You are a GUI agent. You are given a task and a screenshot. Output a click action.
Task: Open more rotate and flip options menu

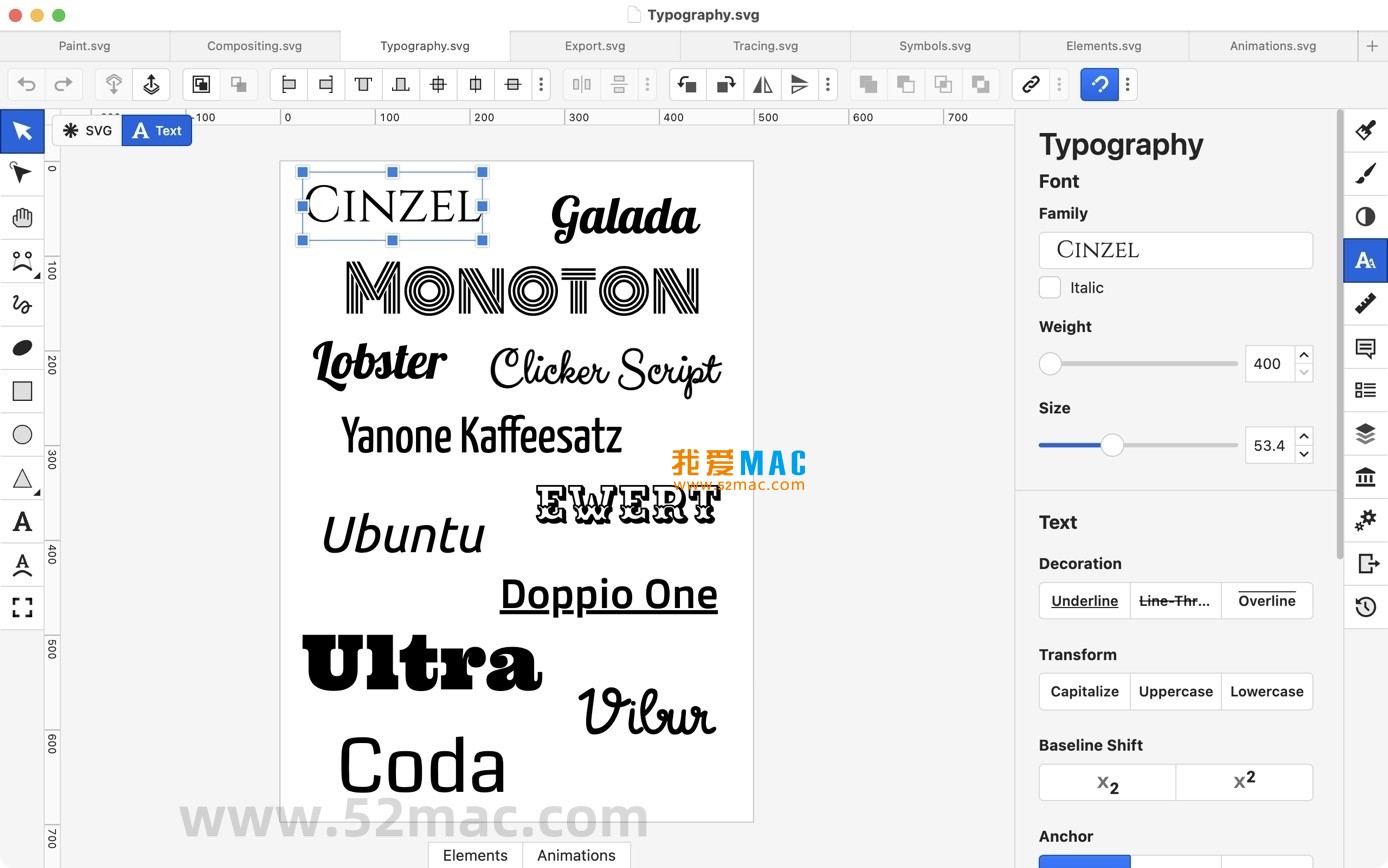(x=827, y=85)
